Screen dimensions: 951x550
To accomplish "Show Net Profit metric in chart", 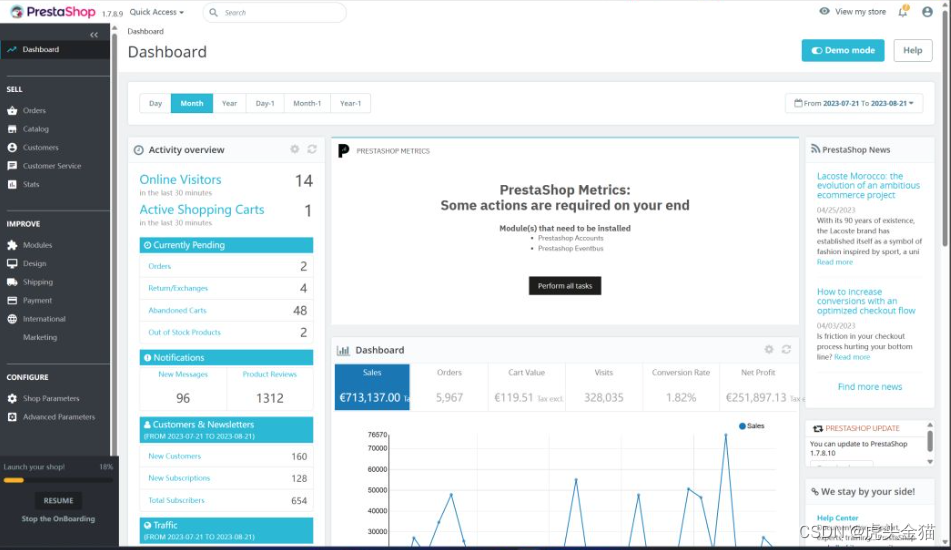I will (x=758, y=387).
